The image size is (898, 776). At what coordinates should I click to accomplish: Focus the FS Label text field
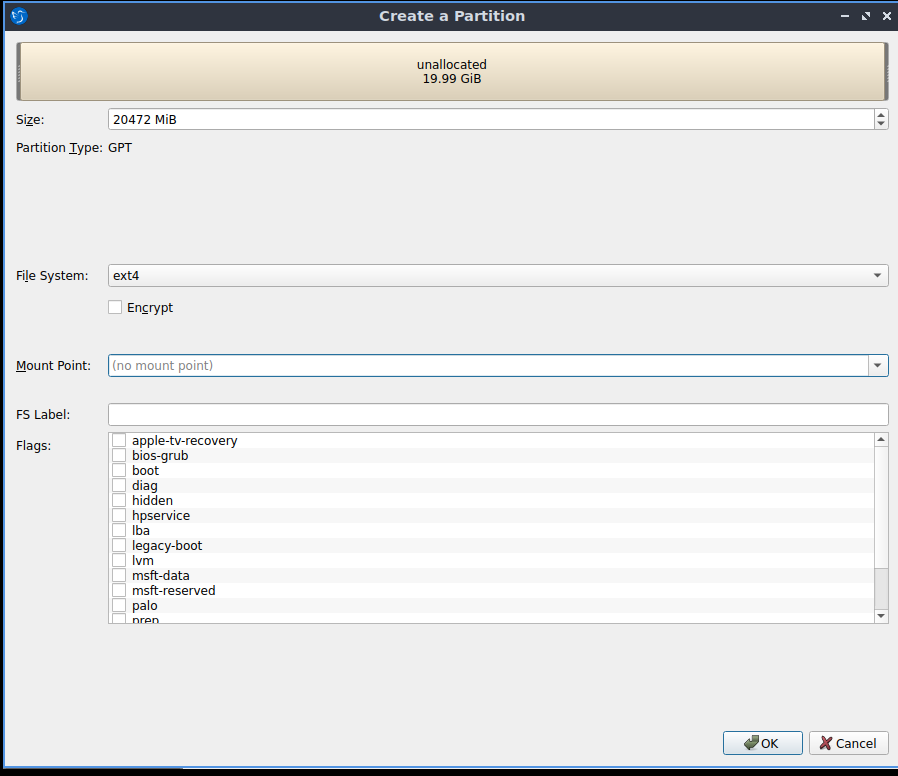(497, 414)
